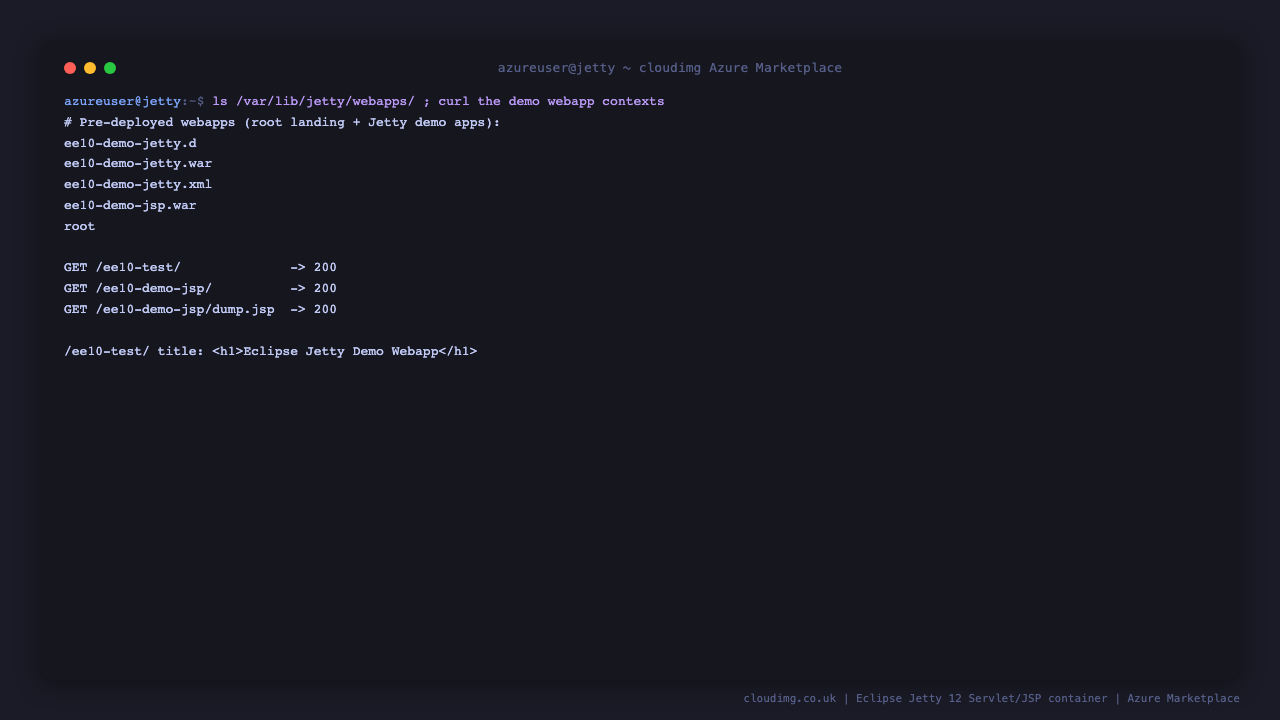
Task: Click the GET /ee10-test/ line
Action: [x=200, y=268]
